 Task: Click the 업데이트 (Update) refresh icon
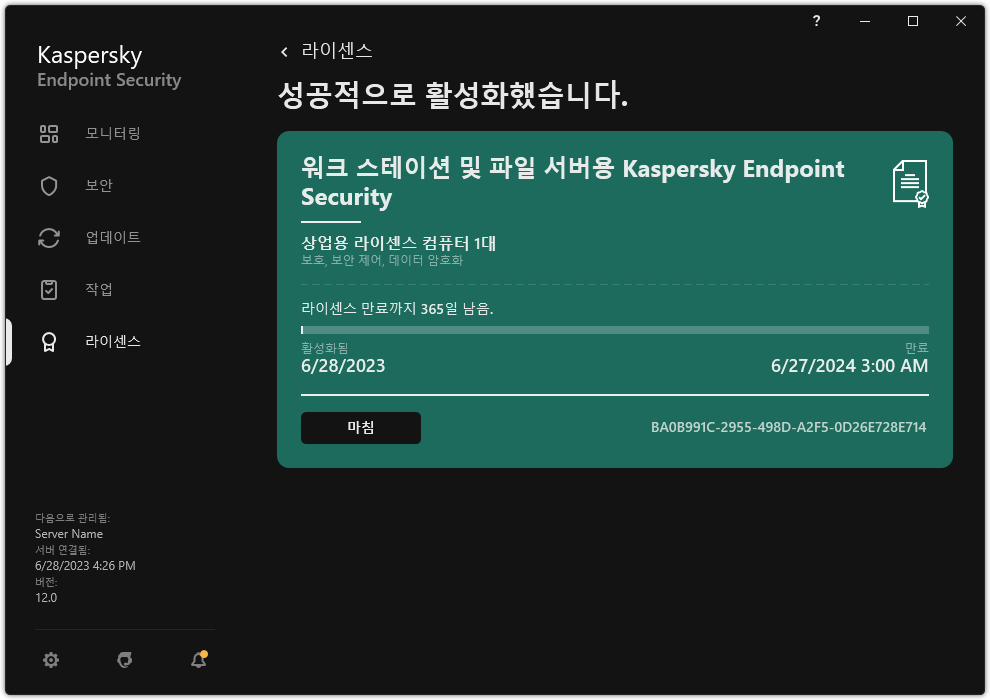tap(49, 237)
